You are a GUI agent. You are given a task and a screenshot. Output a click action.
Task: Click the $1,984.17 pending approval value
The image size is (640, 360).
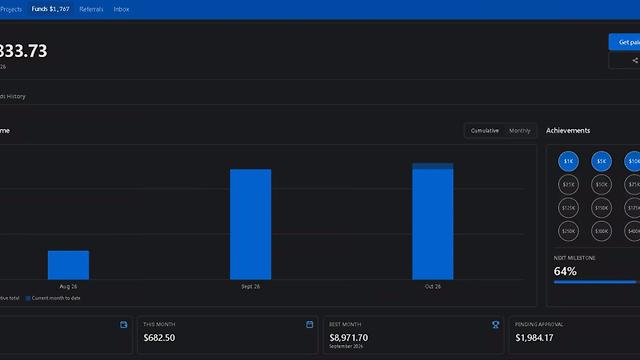click(534, 338)
